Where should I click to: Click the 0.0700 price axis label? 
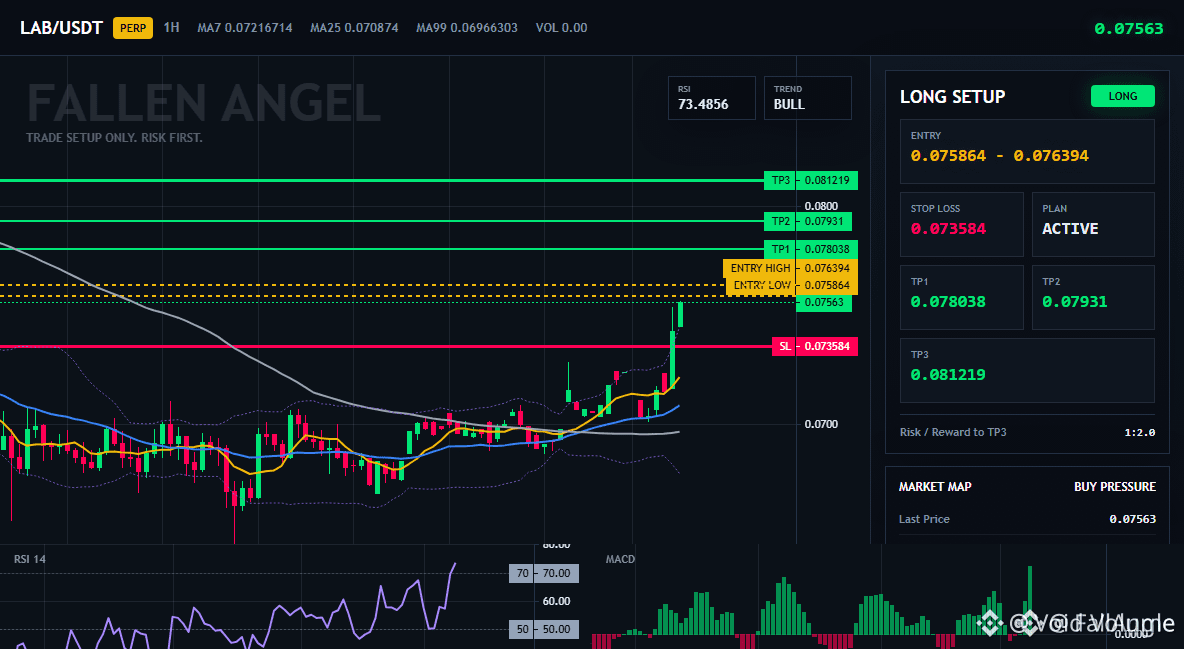coord(821,424)
